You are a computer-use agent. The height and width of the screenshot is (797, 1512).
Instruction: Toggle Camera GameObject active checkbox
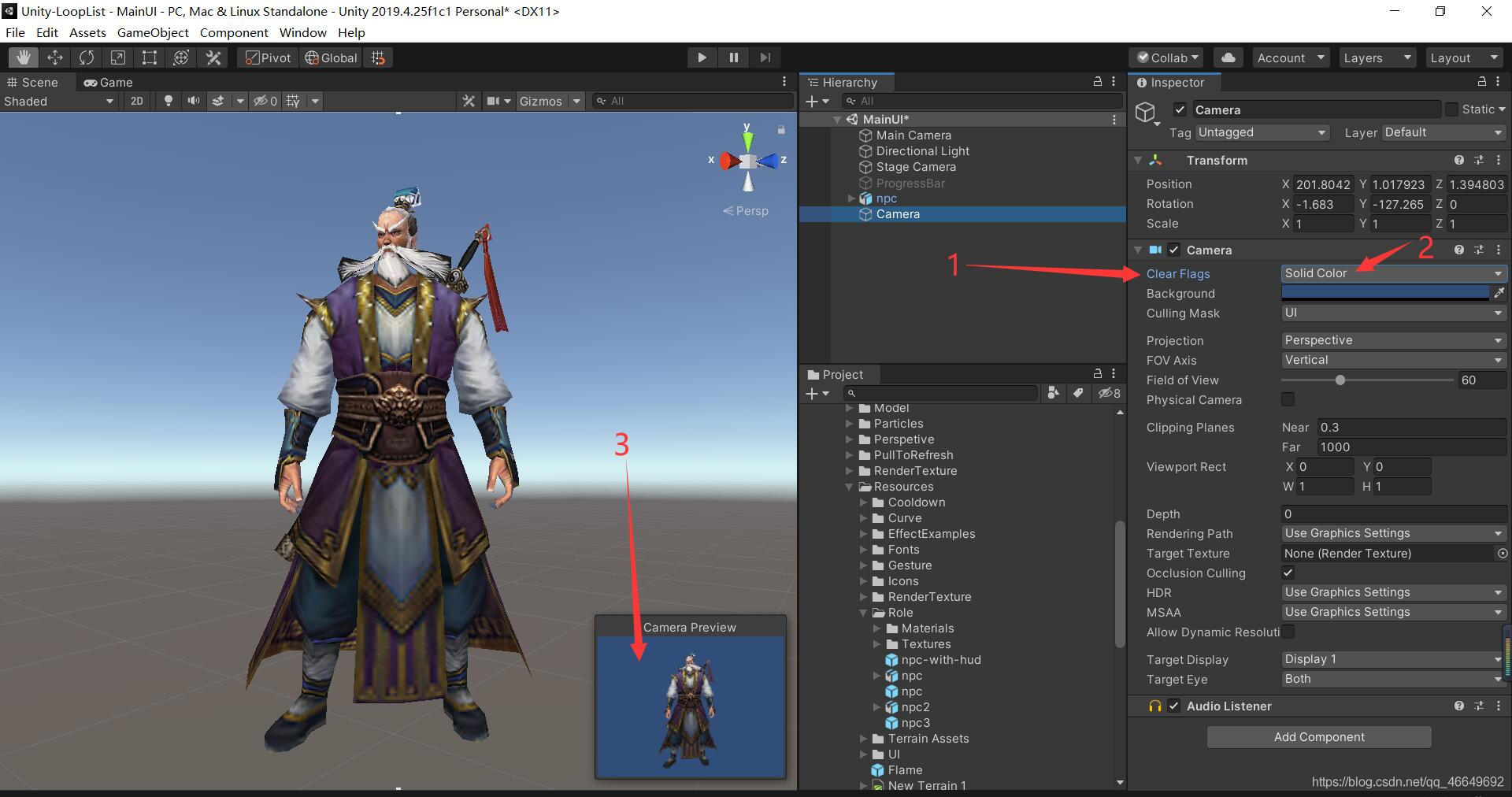1180,109
